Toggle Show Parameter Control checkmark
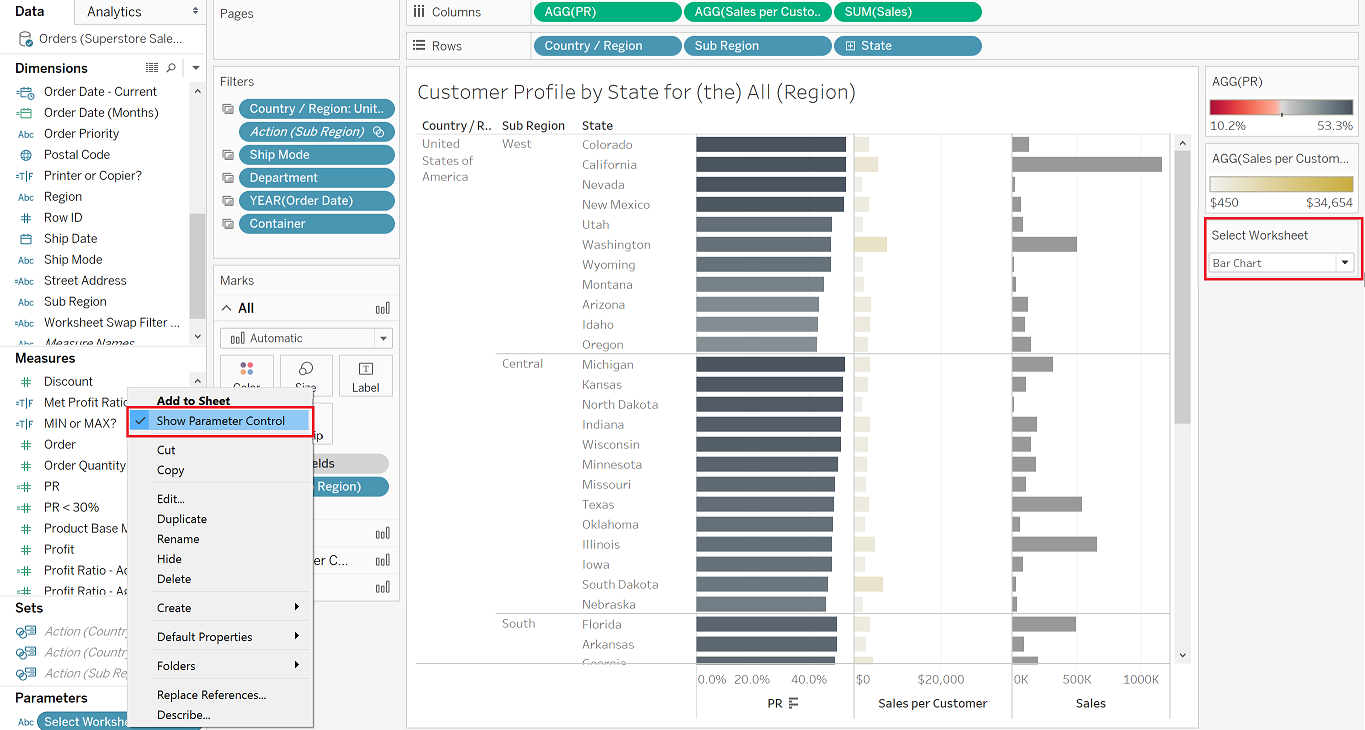The width and height of the screenshot is (1365, 730). (141, 421)
